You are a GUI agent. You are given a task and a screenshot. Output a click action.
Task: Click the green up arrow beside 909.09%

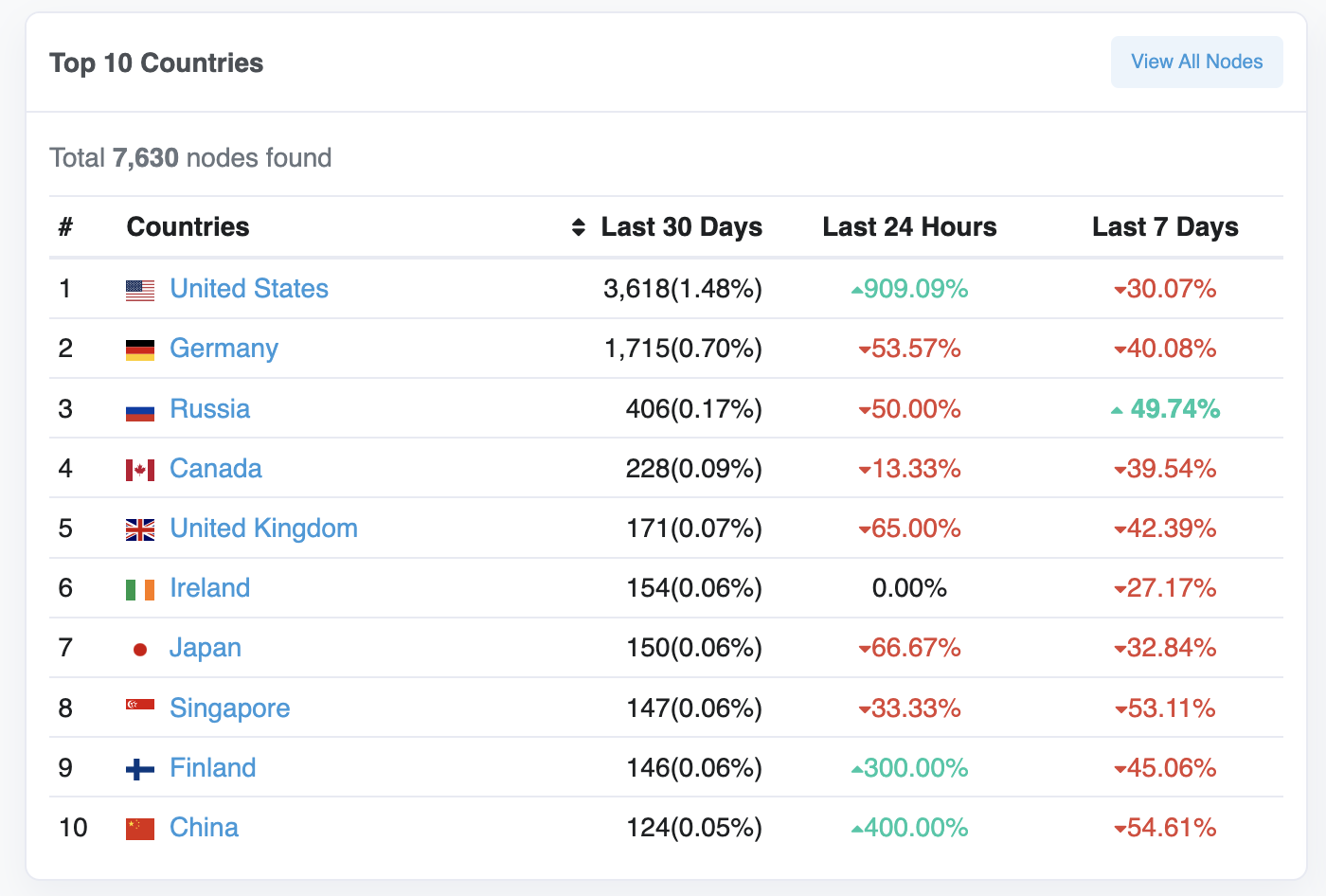[x=855, y=289]
